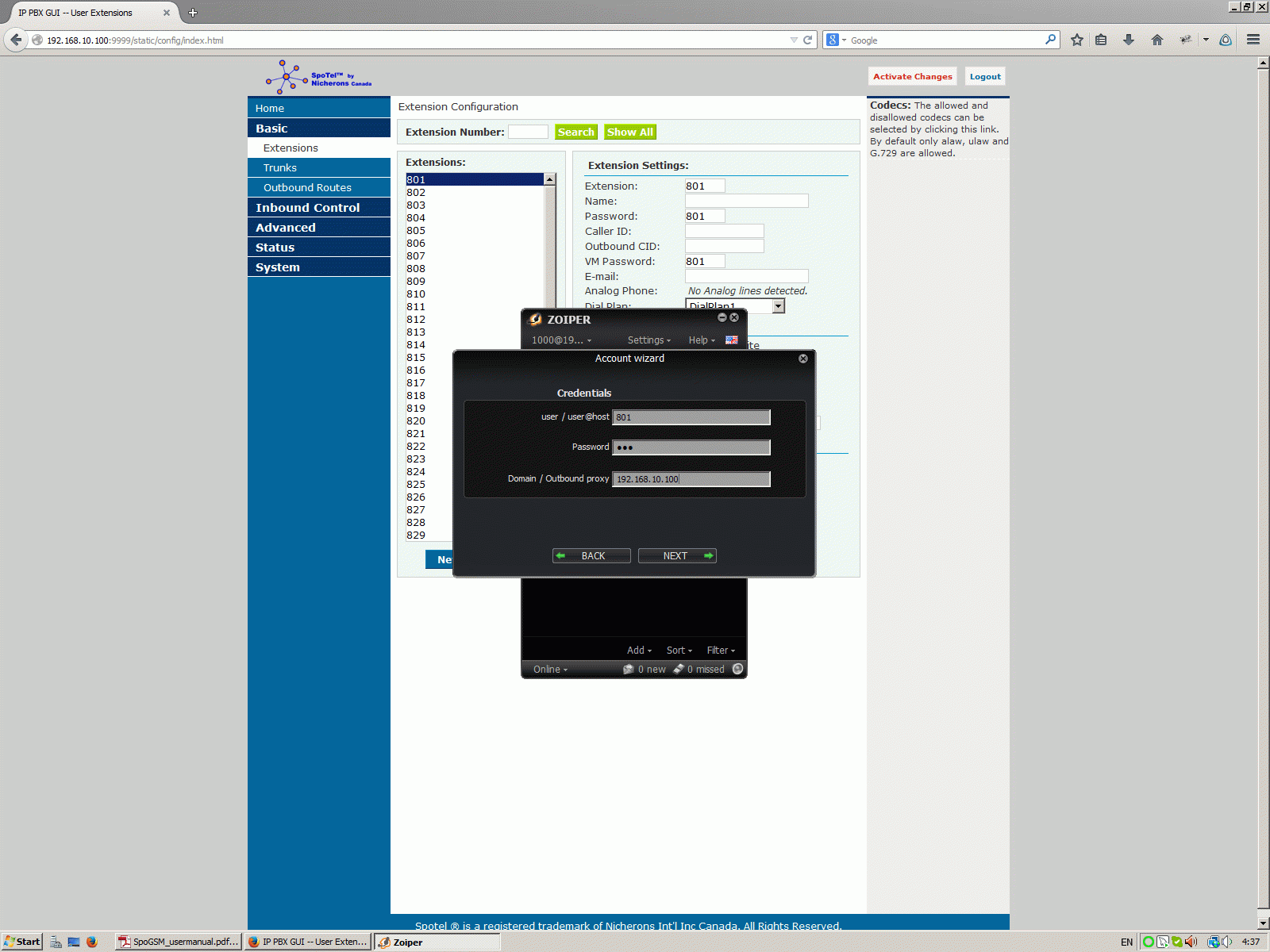This screenshot has height=952, width=1270.
Task: Select Extensions in the sidebar
Action: point(319,148)
